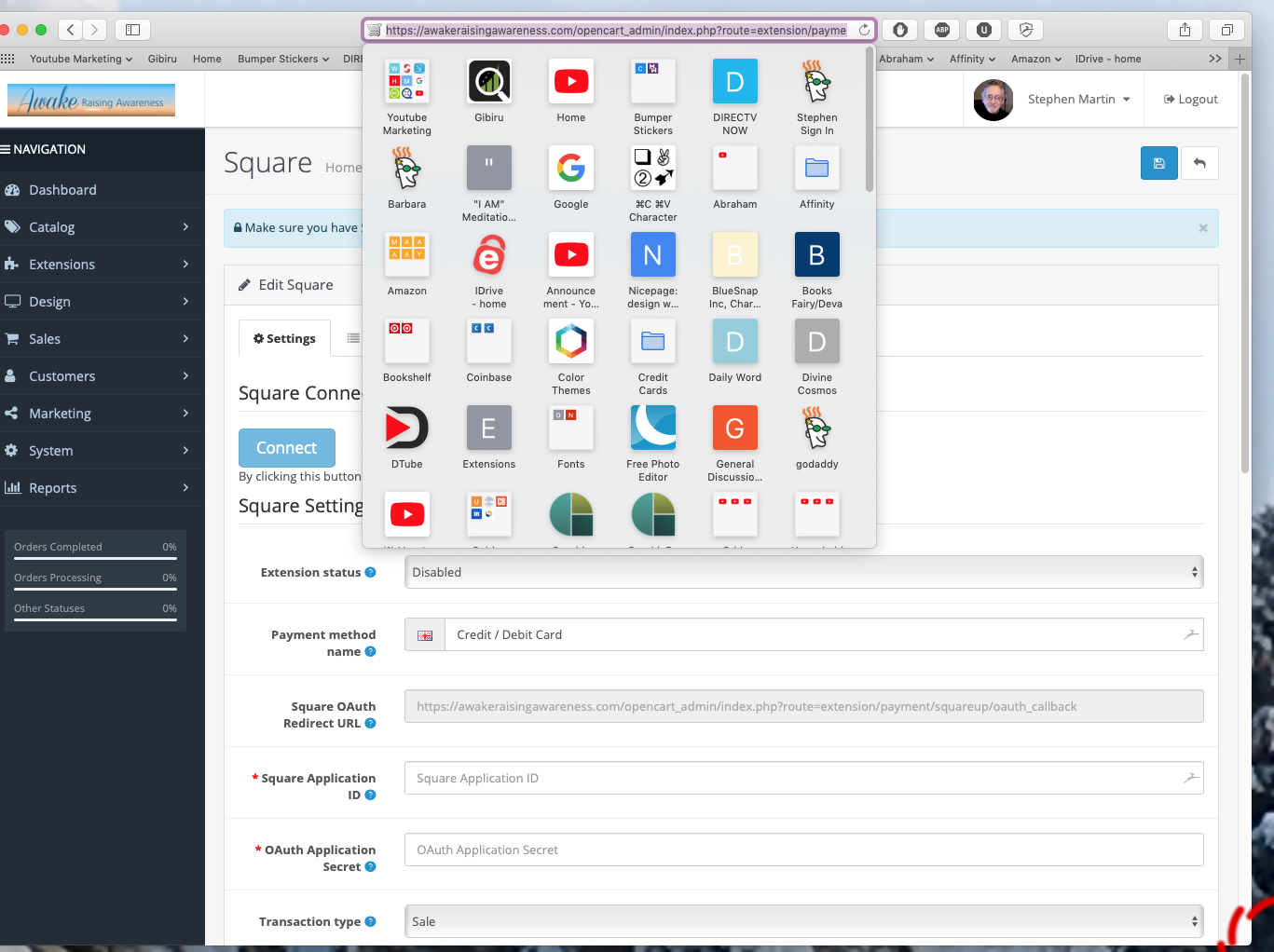Open Adblock Plus extension icon
The width and height of the screenshot is (1274, 952).
pyautogui.click(x=942, y=30)
